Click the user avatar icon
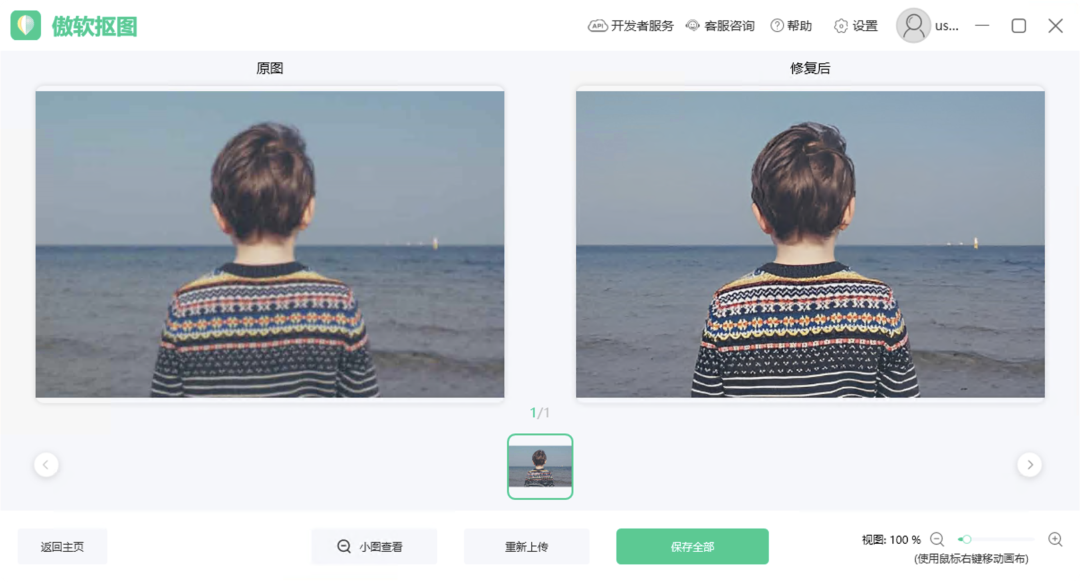This screenshot has height=582, width=1080. (913, 25)
